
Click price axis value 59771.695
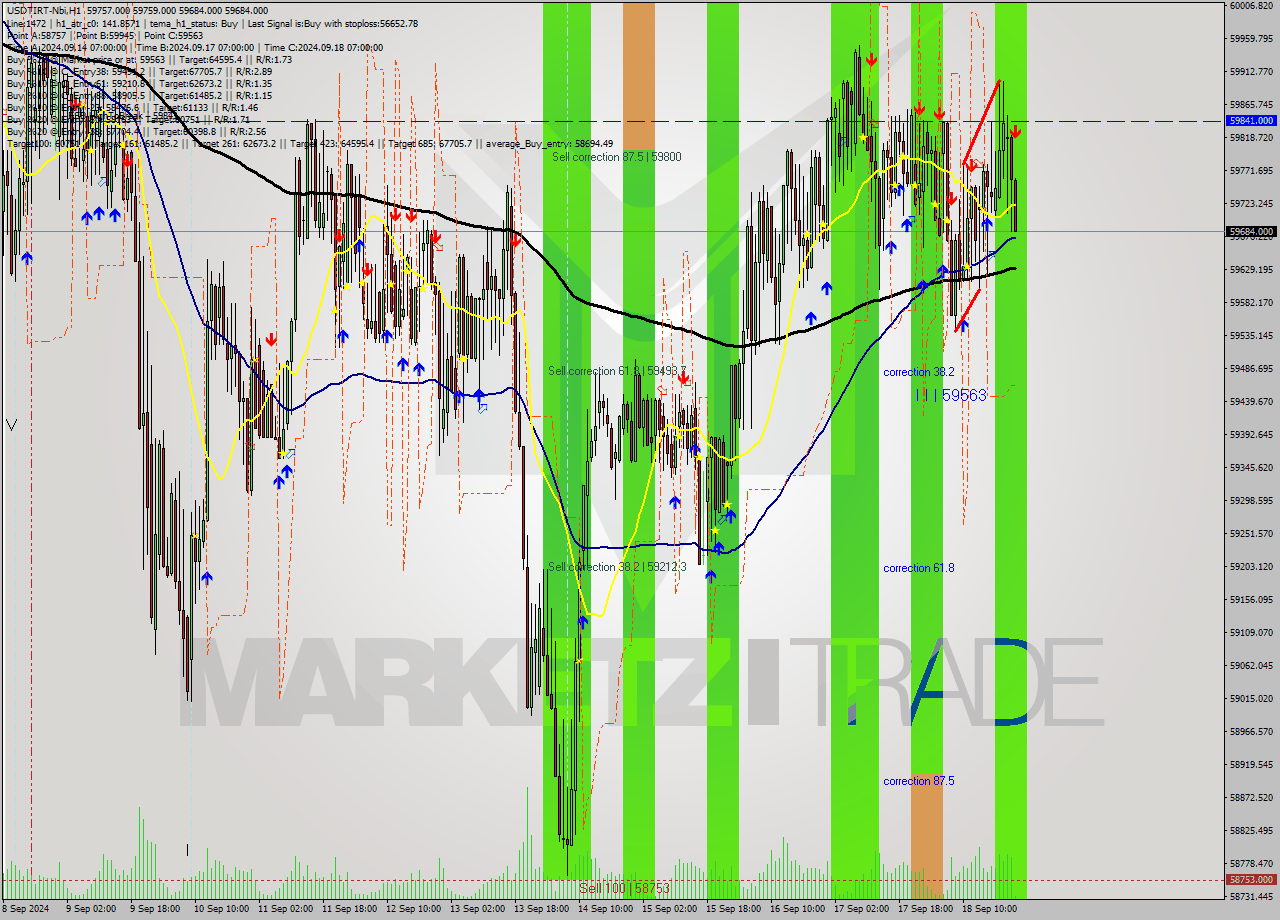(x=1251, y=171)
